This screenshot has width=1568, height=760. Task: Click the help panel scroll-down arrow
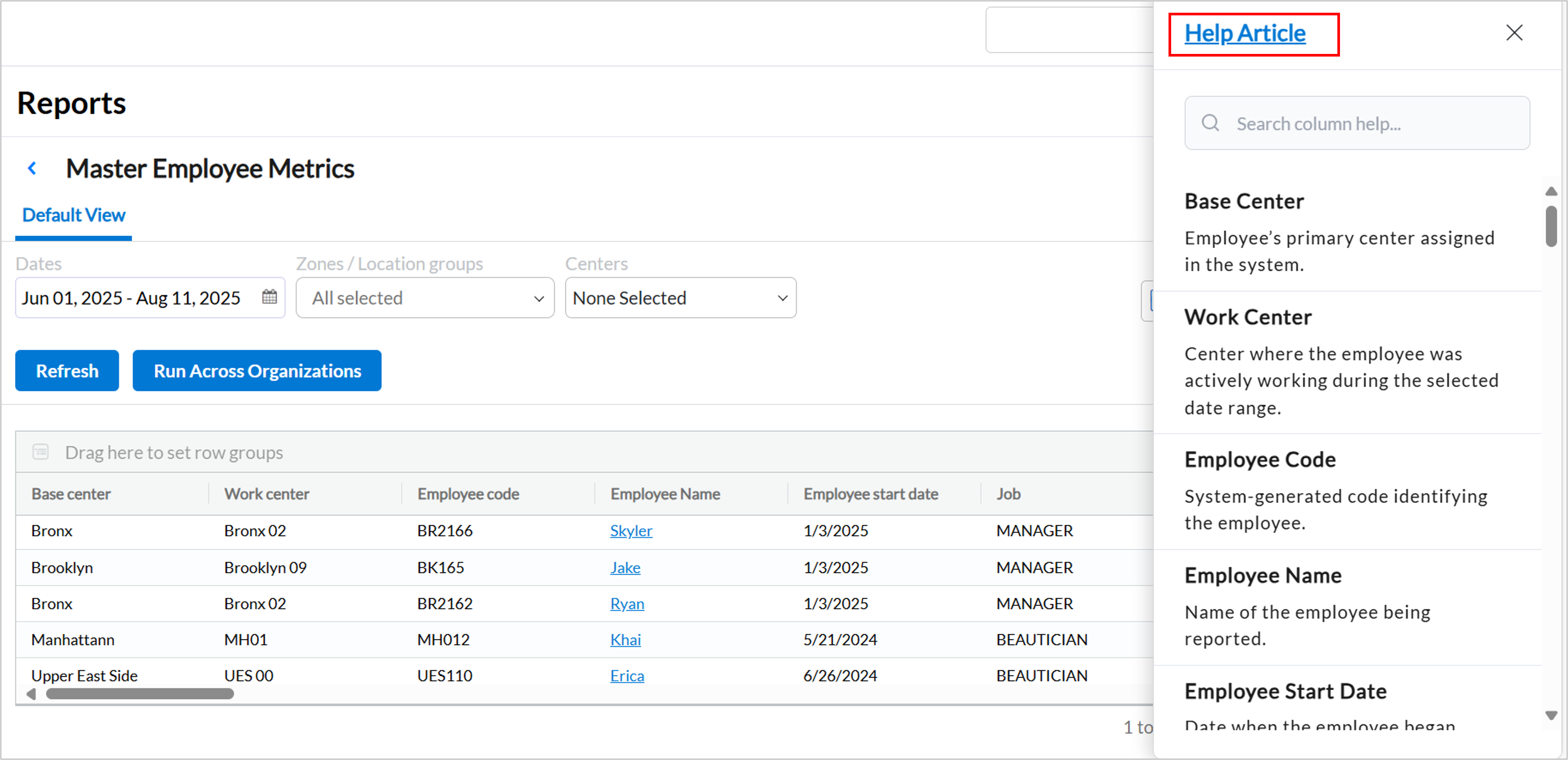(1551, 715)
